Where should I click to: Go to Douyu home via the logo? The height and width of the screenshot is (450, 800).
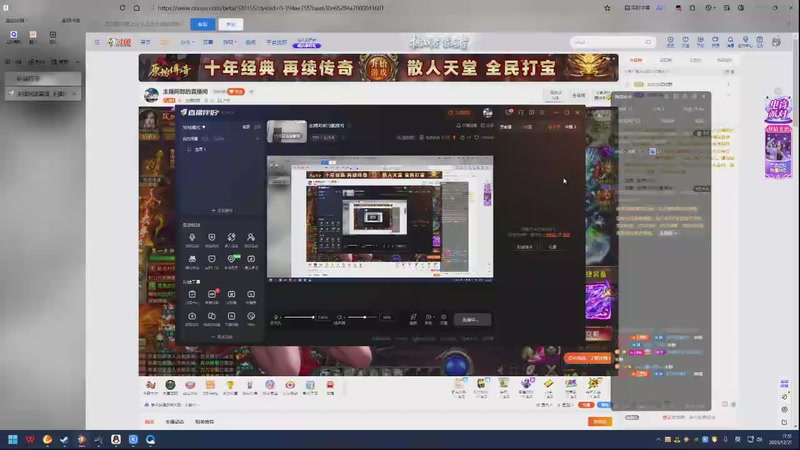(119, 42)
